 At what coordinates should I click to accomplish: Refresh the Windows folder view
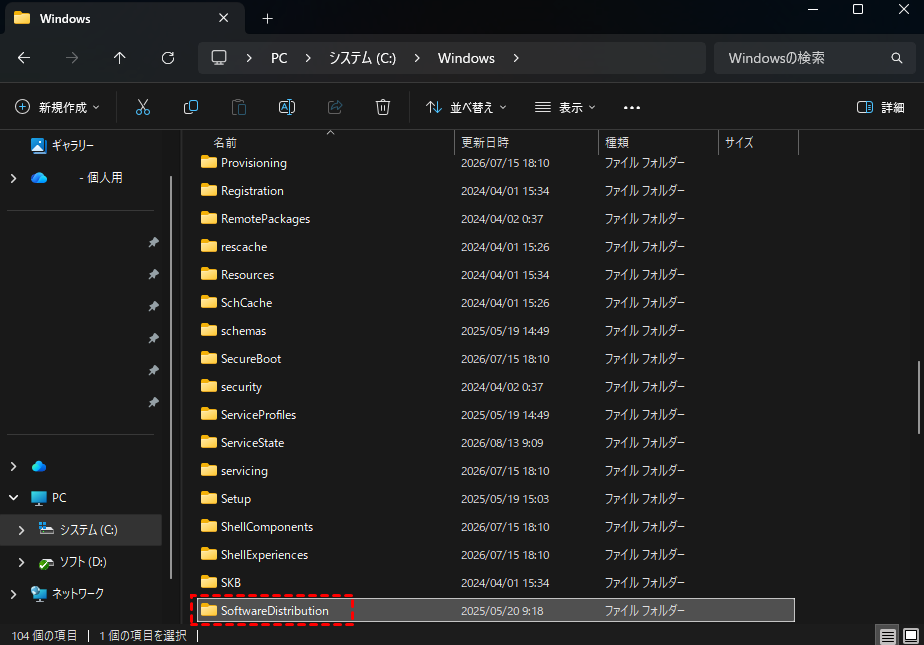tap(168, 58)
